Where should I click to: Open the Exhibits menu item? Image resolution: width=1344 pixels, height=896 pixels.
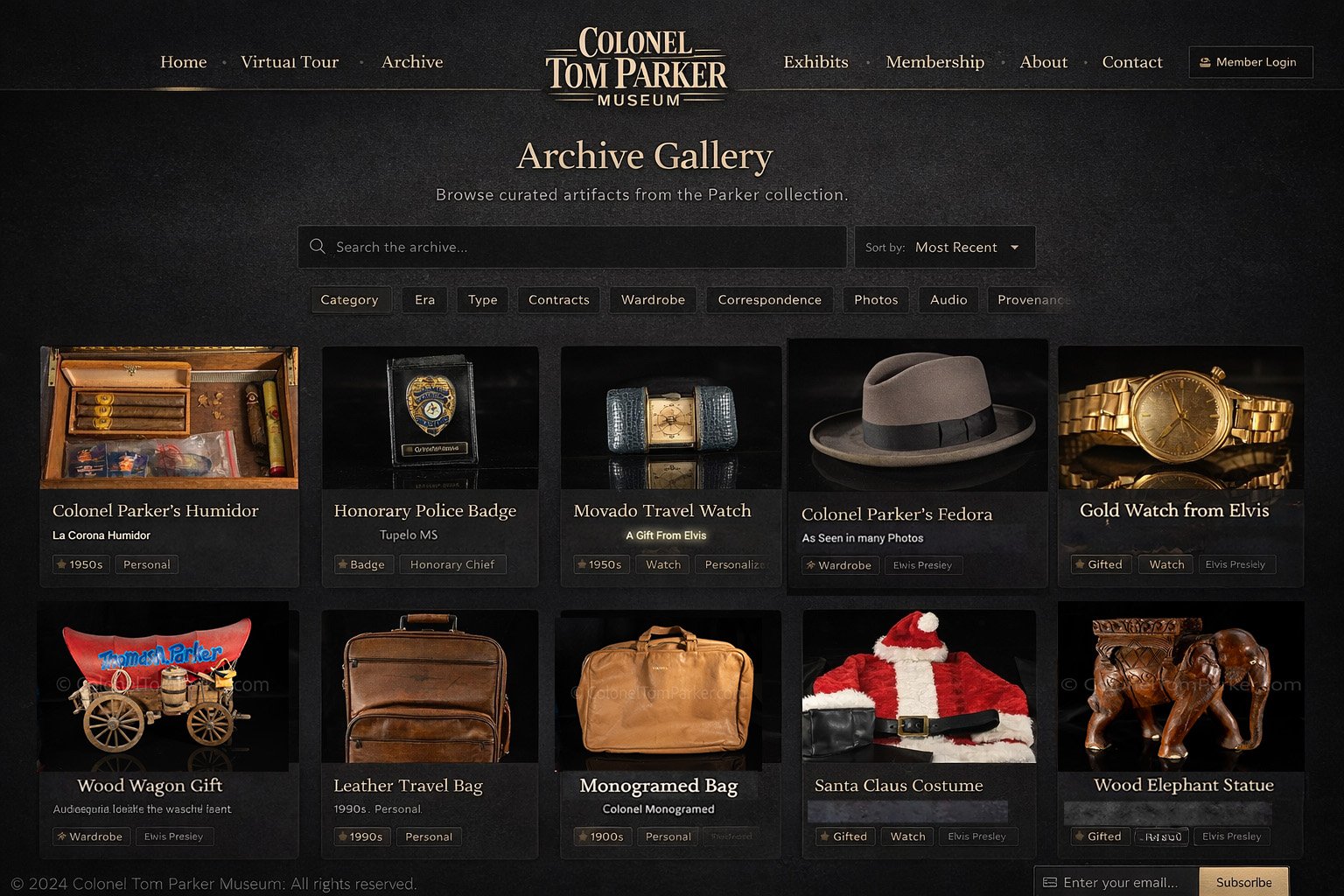pos(815,62)
